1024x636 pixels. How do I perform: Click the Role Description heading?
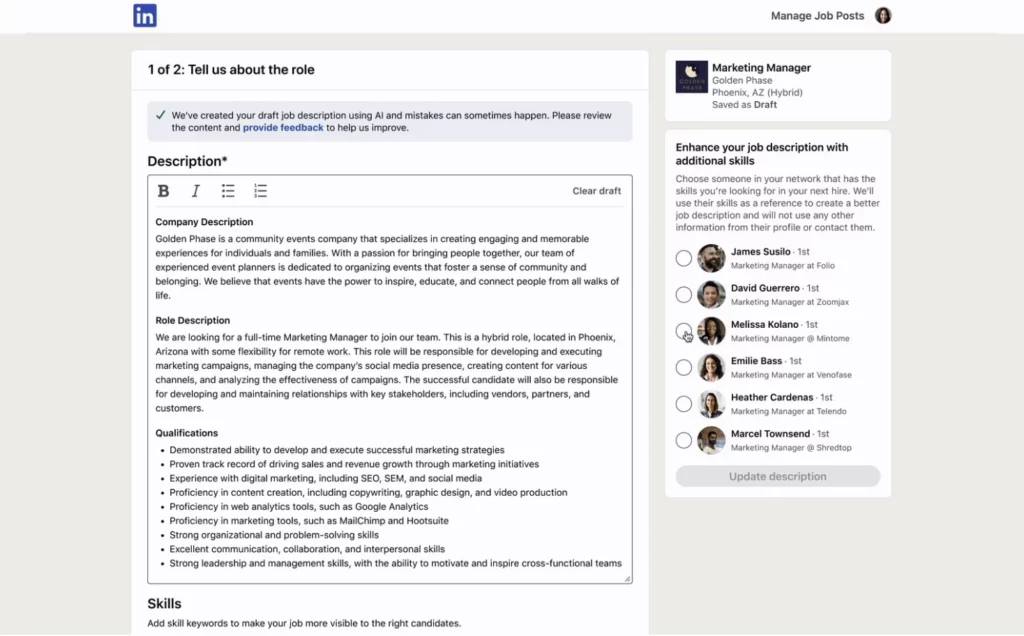(x=193, y=320)
